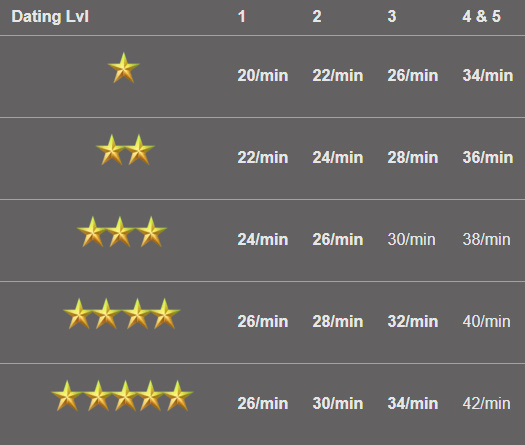
Task: Click 30/min in the five-star row
Action: point(338,403)
